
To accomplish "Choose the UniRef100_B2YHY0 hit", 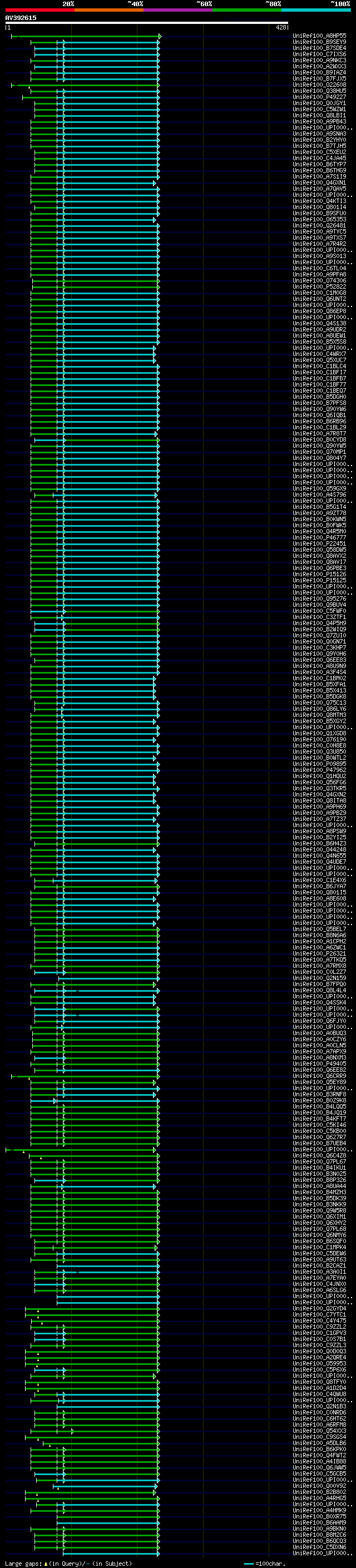I will point(319,140).
